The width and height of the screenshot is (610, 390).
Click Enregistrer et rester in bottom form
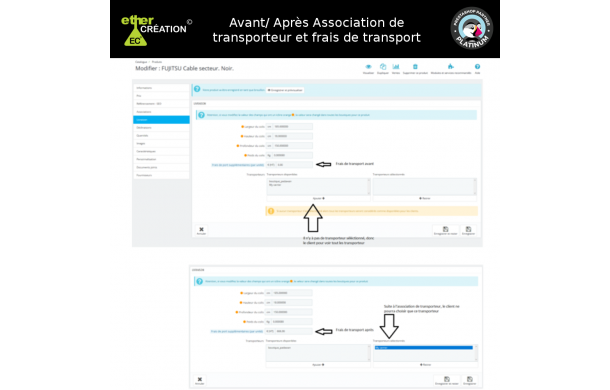coord(447,380)
